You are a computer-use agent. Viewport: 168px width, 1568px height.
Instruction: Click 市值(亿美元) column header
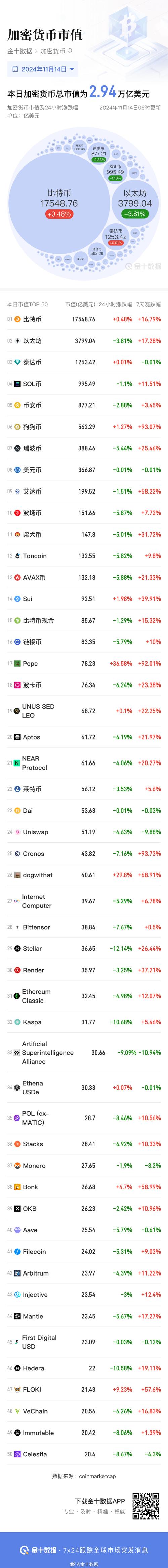pos(80,304)
